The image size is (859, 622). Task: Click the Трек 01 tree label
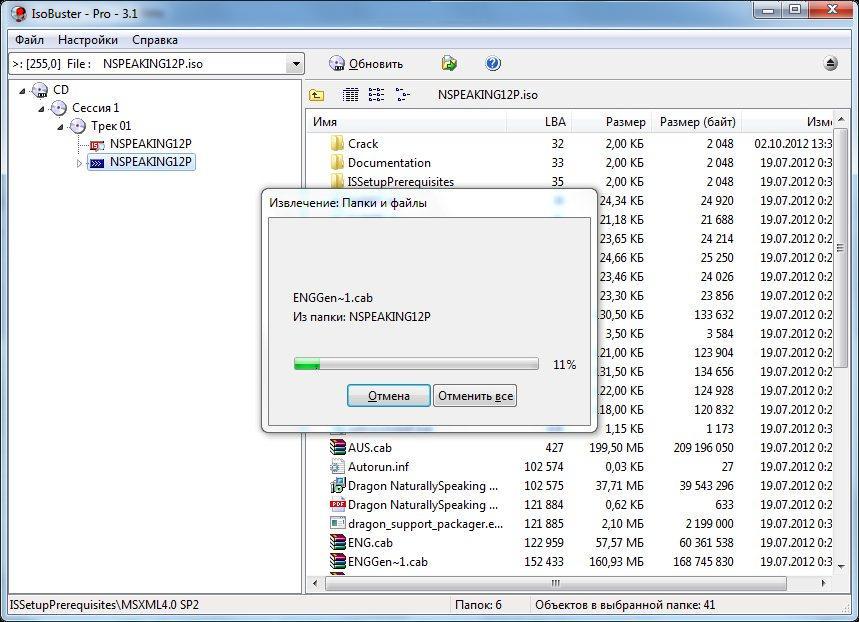[x=111, y=126]
